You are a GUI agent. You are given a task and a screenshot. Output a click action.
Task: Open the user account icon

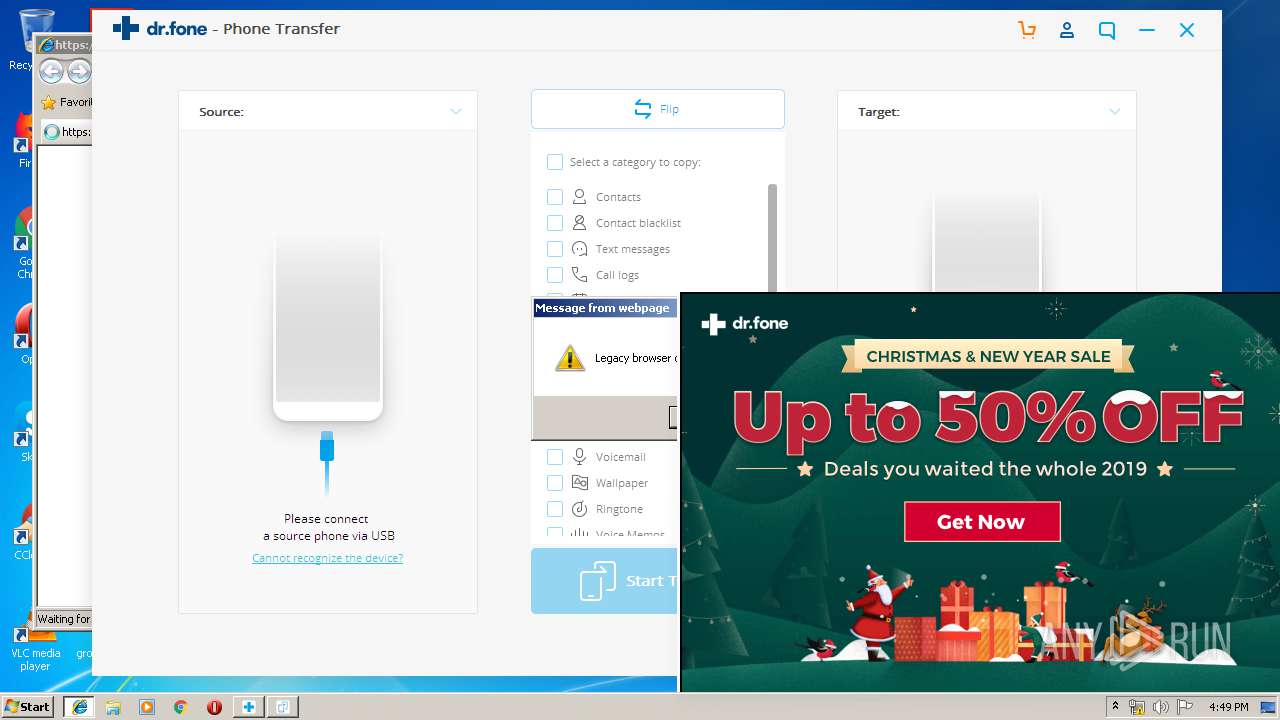tap(1067, 30)
